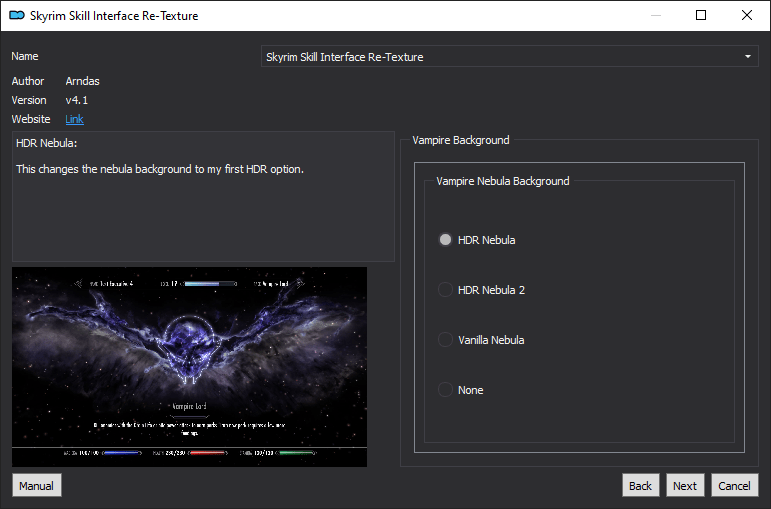Click the Name field label
This screenshot has height=509, width=771.
pyautogui.click(x=25, y=56)
